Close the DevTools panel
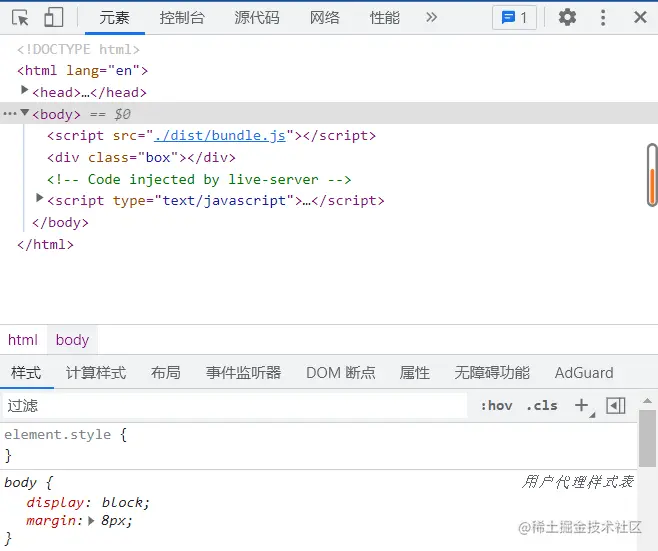The image size is (658, 551). [640, 18]
